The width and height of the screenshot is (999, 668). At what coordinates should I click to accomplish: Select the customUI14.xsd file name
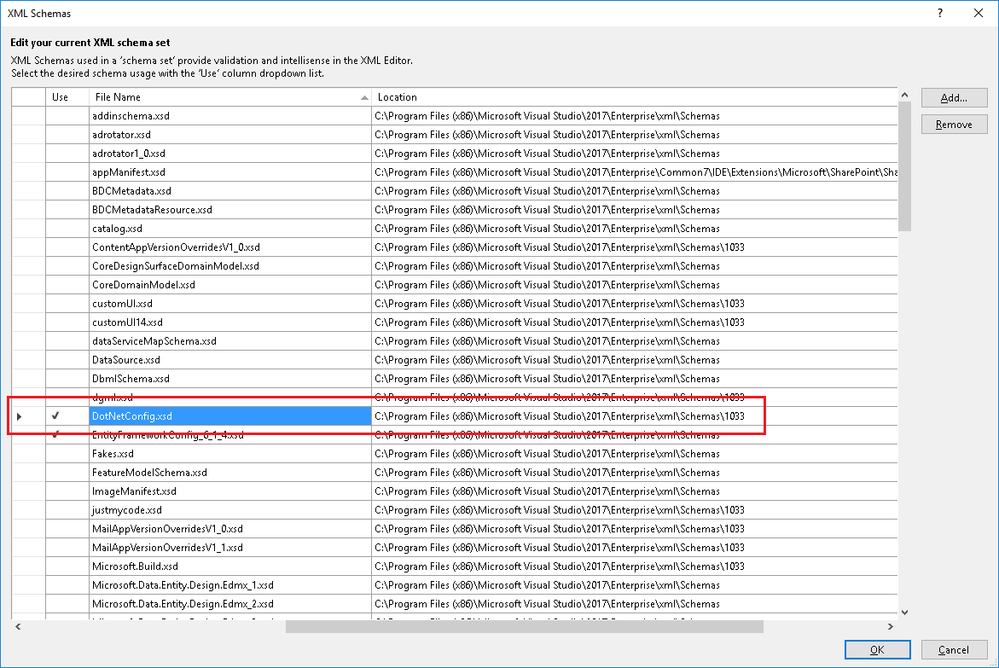[230, 323]
